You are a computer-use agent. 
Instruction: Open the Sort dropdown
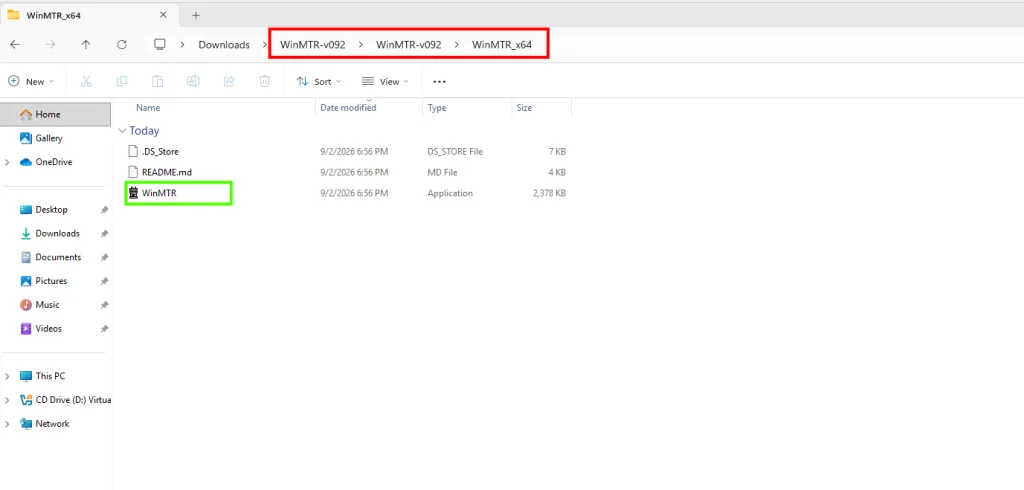tap(319, 82)
